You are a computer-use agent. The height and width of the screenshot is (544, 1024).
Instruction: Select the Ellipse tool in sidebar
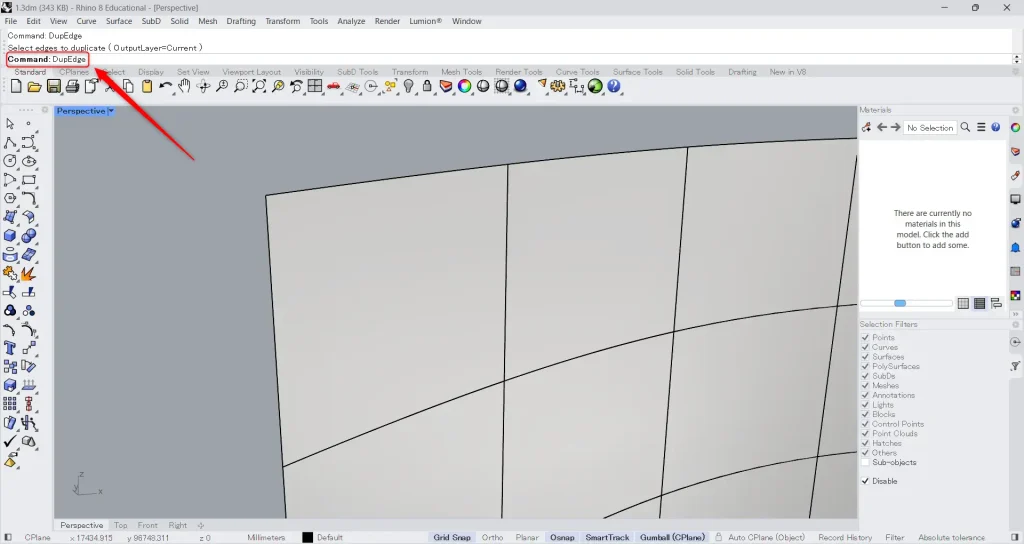(x=29, y=161)
